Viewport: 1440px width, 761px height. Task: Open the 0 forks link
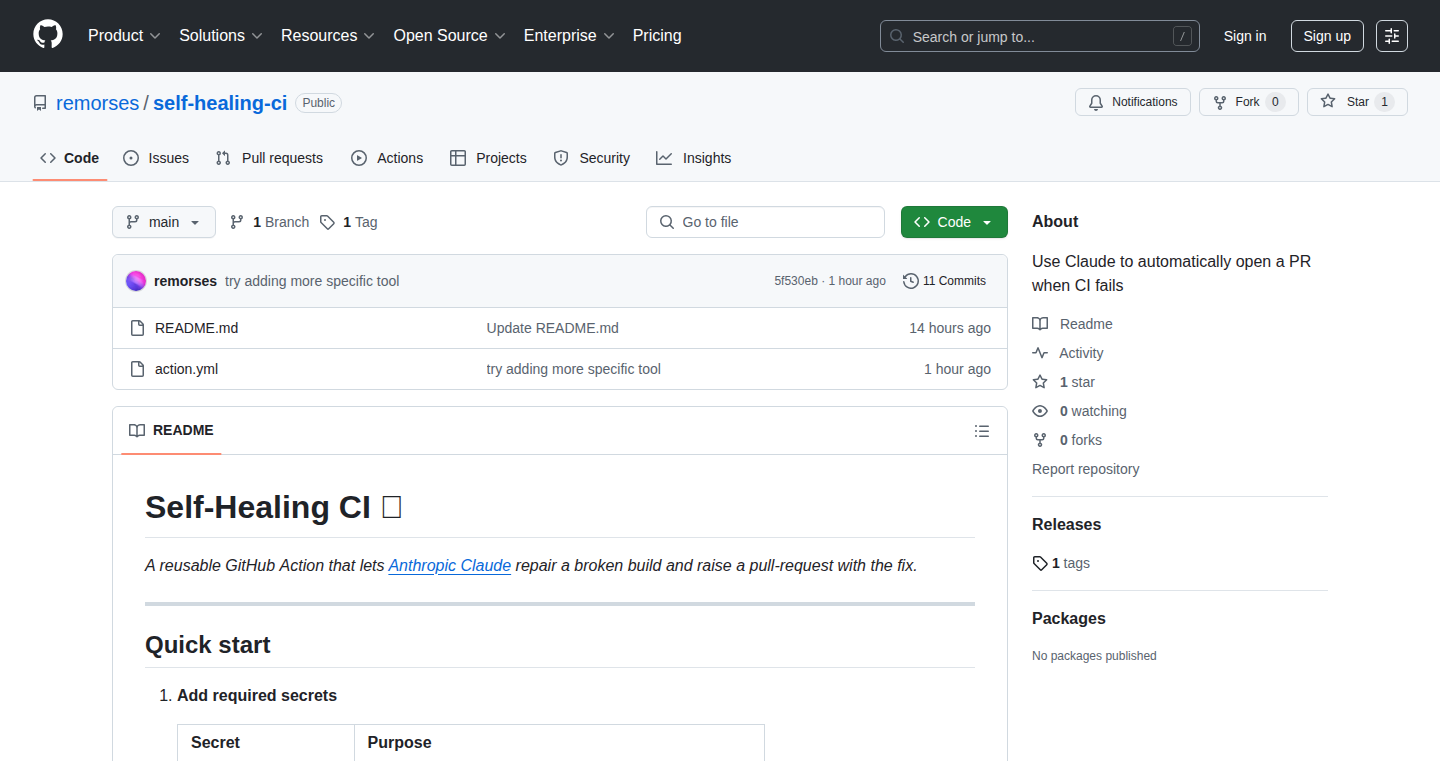tap(1067, 440)
